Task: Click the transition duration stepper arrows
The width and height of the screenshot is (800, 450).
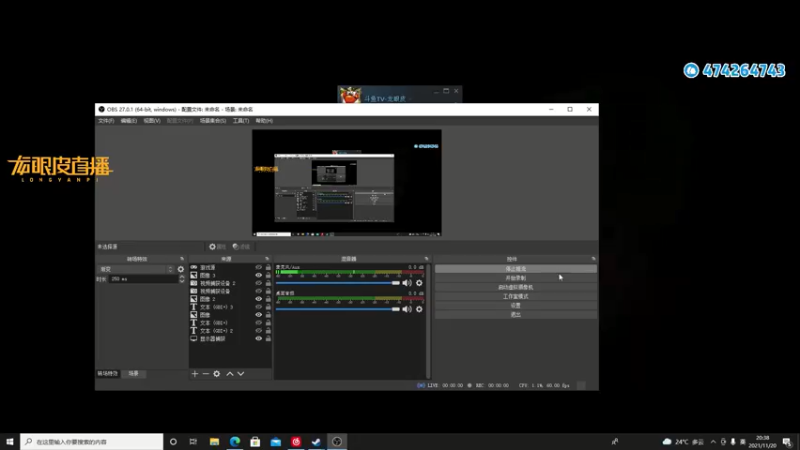Action: tap(182, 279)
